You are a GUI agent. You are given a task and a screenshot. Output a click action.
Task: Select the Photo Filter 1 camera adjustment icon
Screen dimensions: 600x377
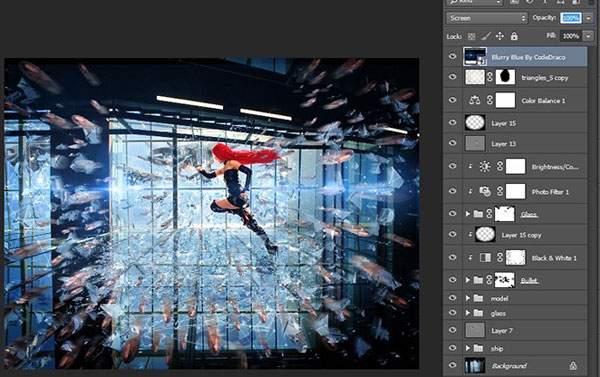click(x=485, y=191)
